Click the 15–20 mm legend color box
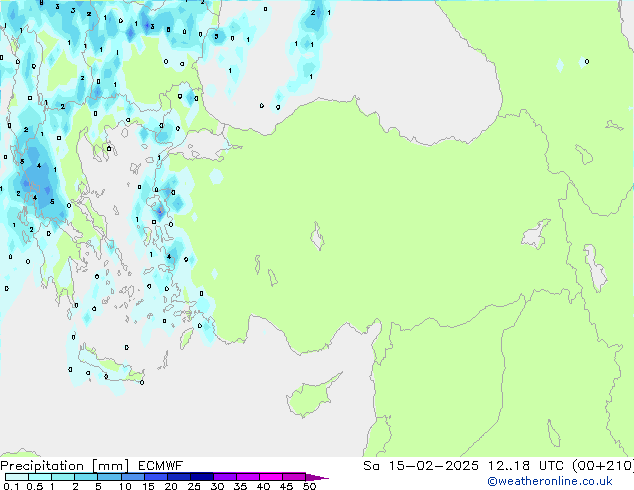 pyautogui.click(x=156, y=477)
